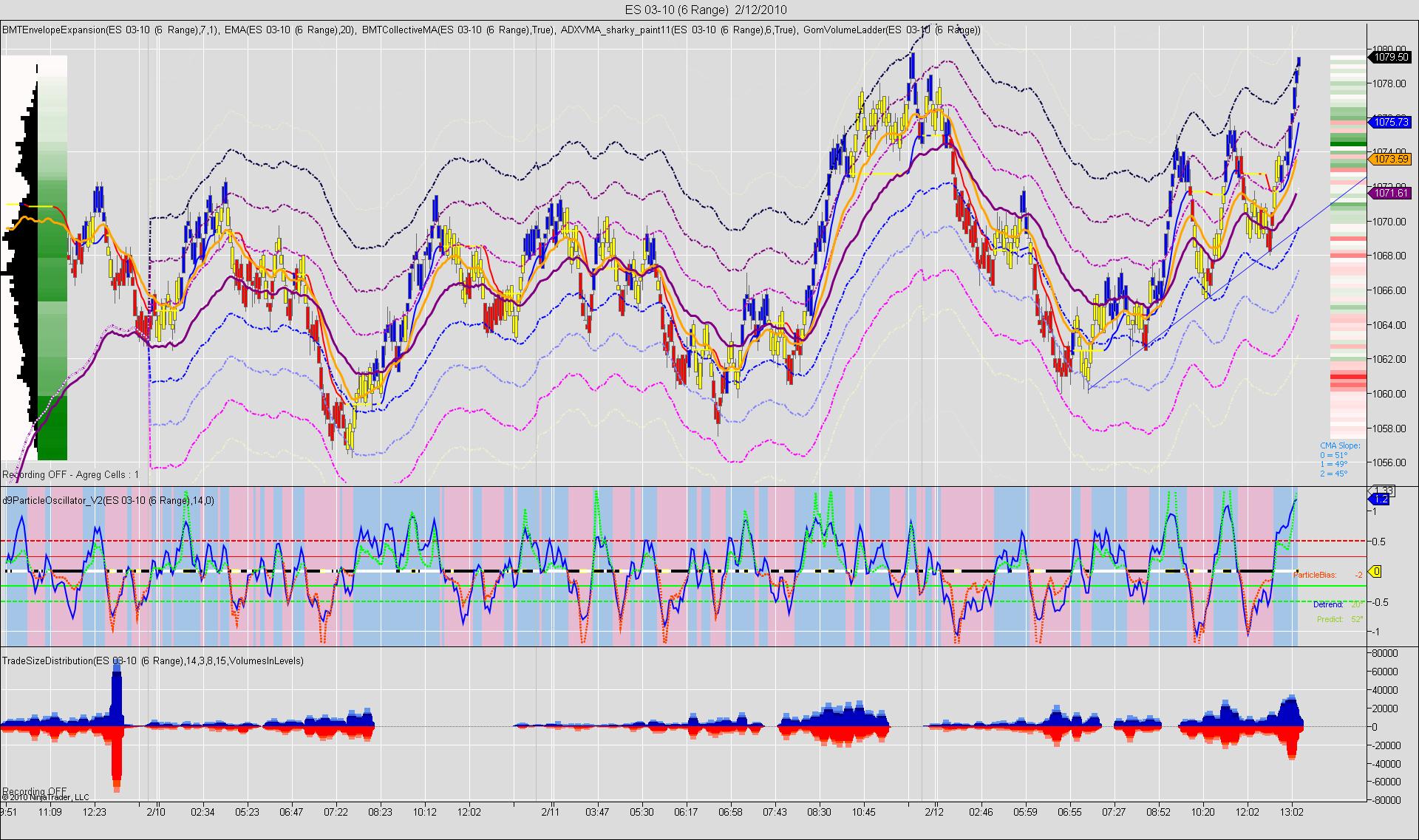Image resolution: width=1419 pixels, height=840 pixels.
Task: Select the 0.5 oscillator axis label
Action: pos(1378,542)
